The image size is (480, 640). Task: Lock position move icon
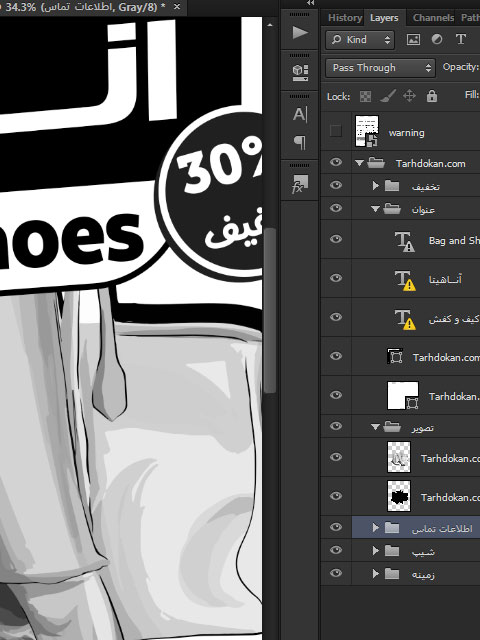tap(409, 96)
